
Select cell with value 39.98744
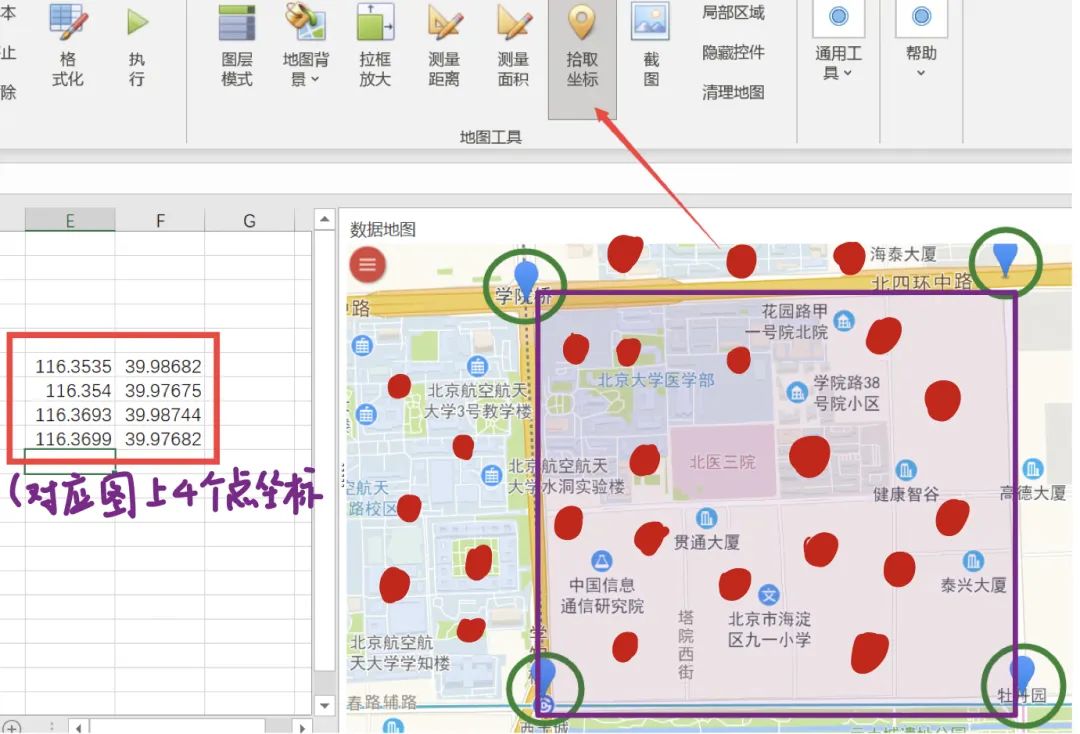[160, 415]
